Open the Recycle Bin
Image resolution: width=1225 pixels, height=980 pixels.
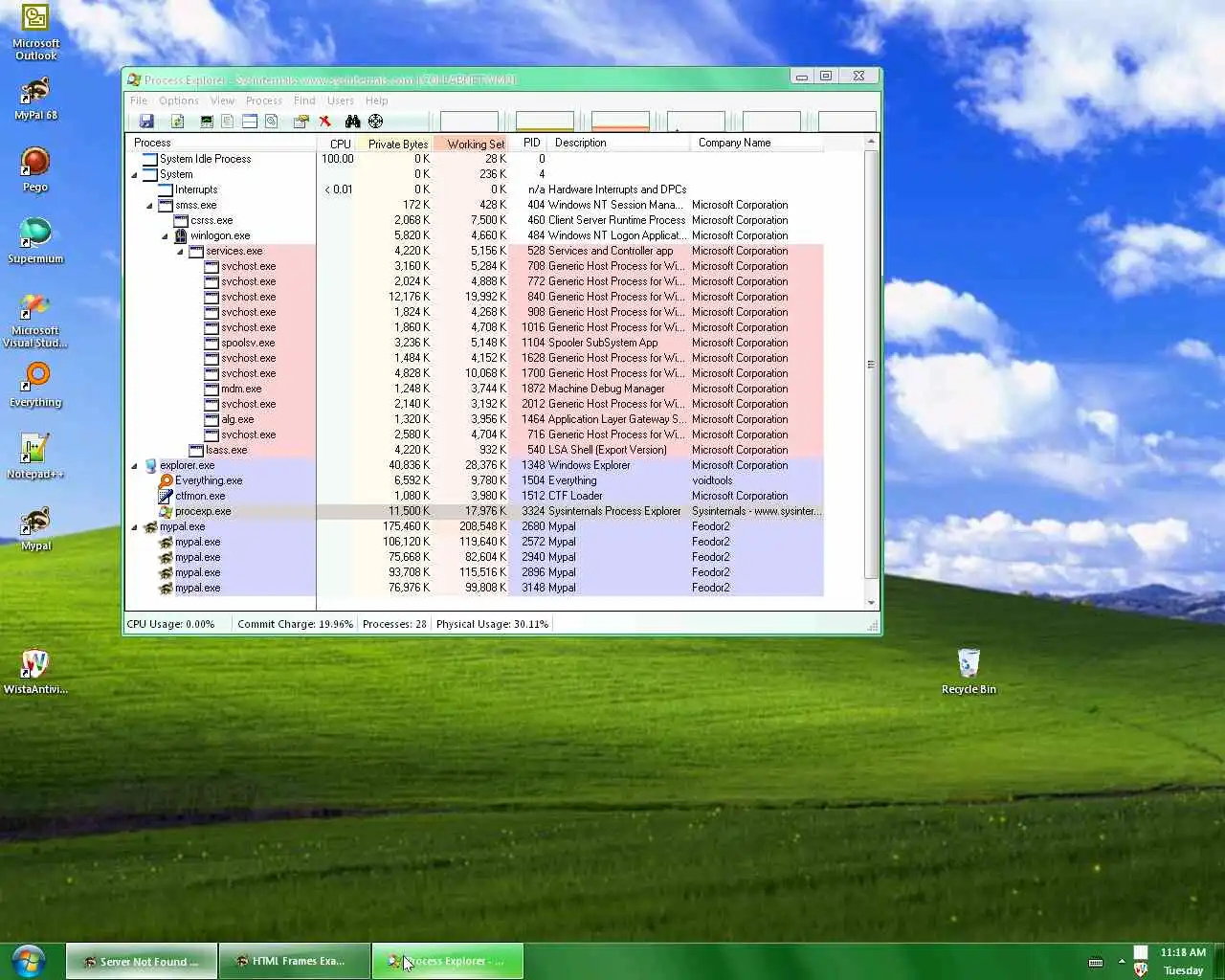(969, 672)
